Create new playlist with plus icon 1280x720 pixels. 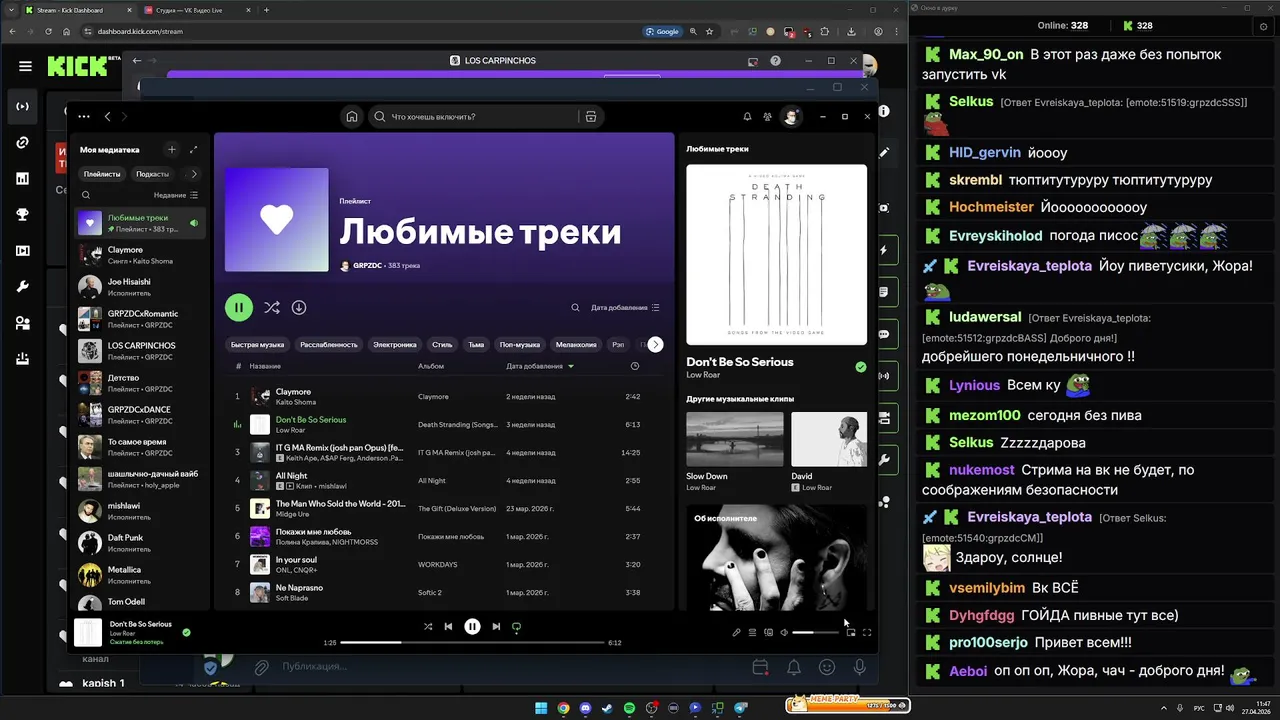(x=171, y=150)
